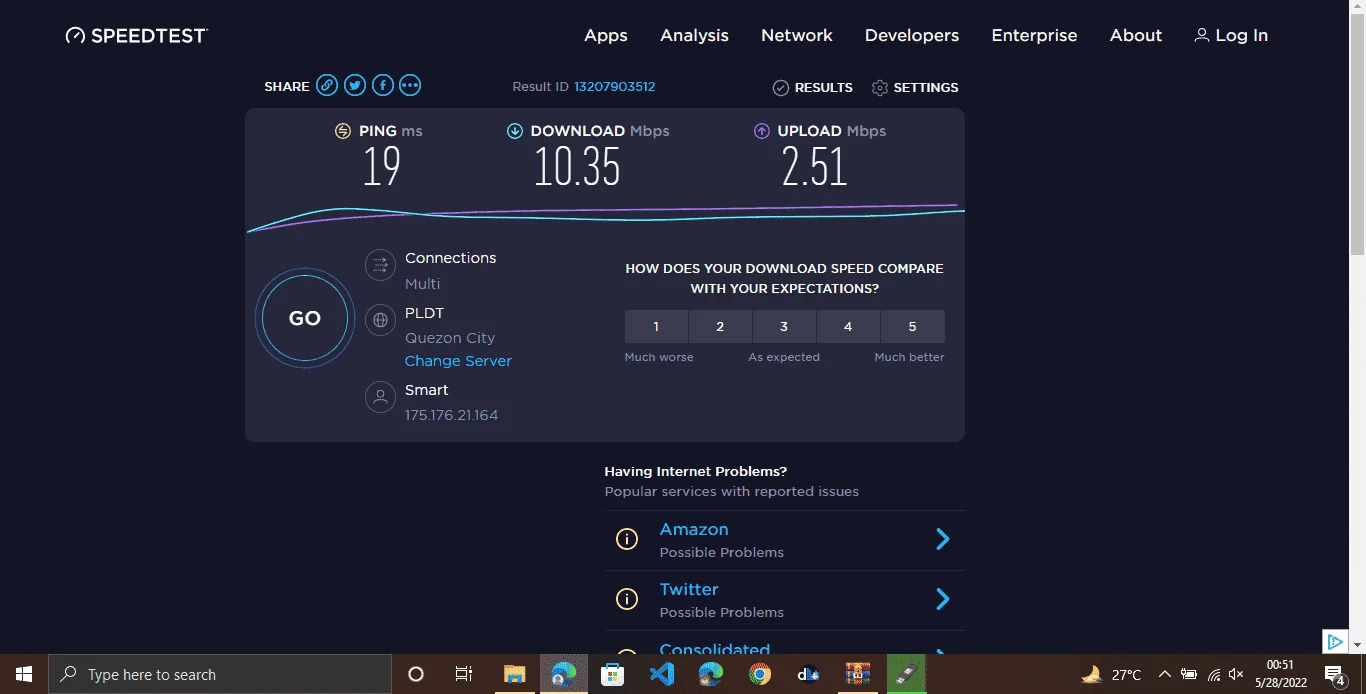The image size is (1366, 694).
Task: Share result on Facebook icon
Action: point(382,86)
